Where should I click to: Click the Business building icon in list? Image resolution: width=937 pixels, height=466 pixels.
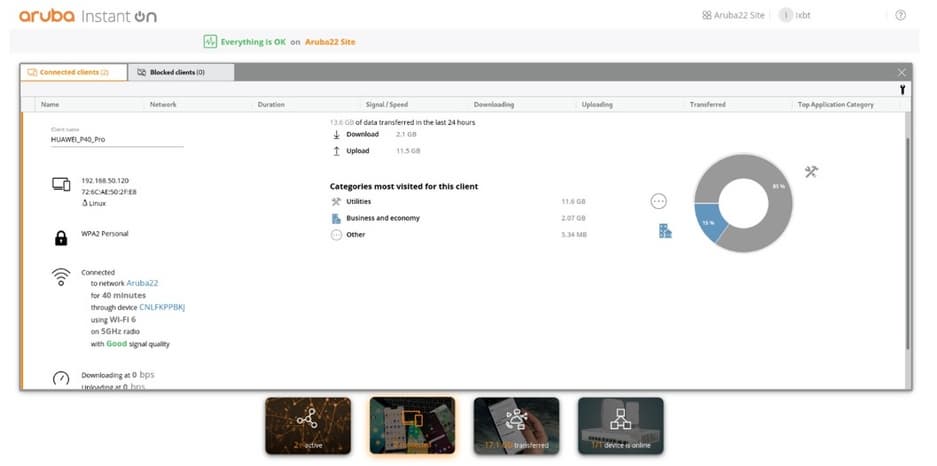coord(336,219)
